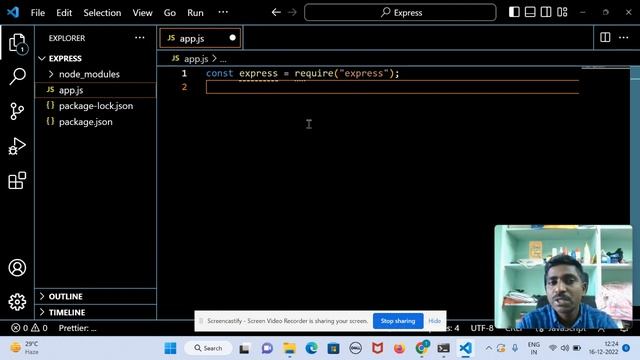The image size is (640, 360).
Task: Toggle the primary side bar layout icon
Action: point(514,12)
